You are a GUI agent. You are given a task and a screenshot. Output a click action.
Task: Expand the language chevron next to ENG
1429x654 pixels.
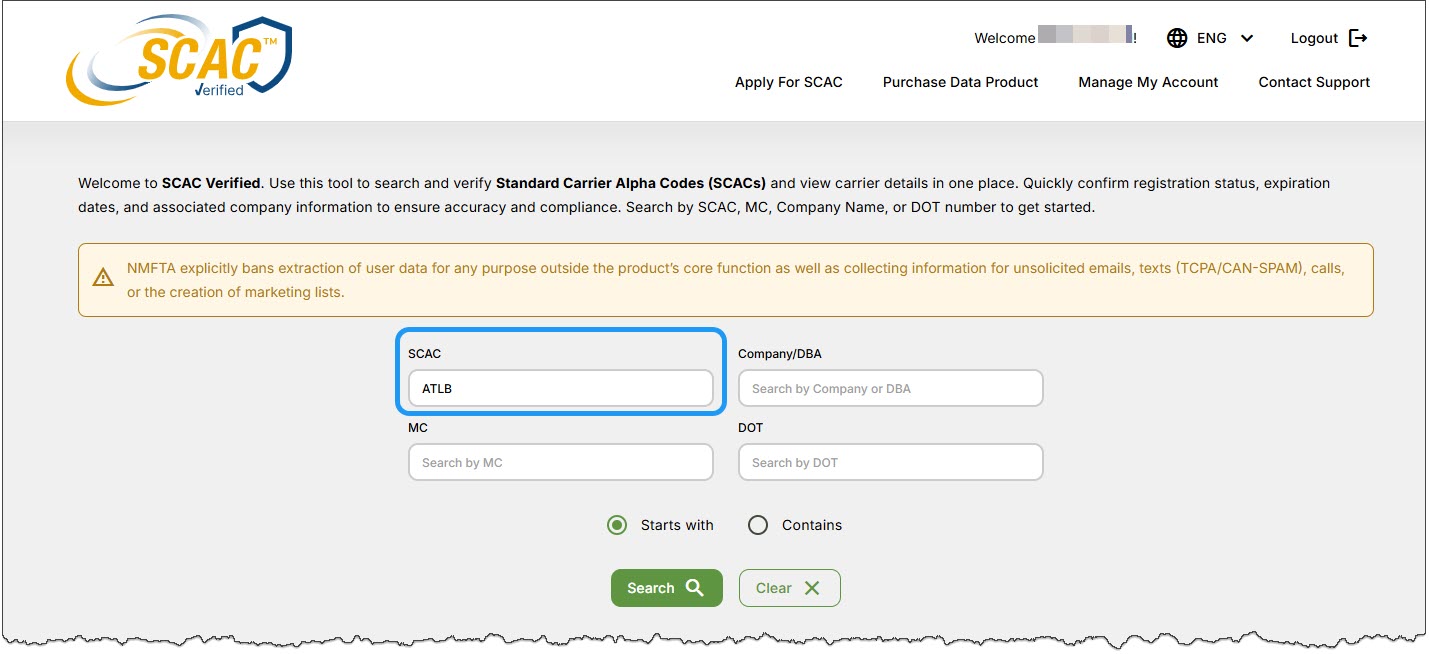tap(1246, 38)
